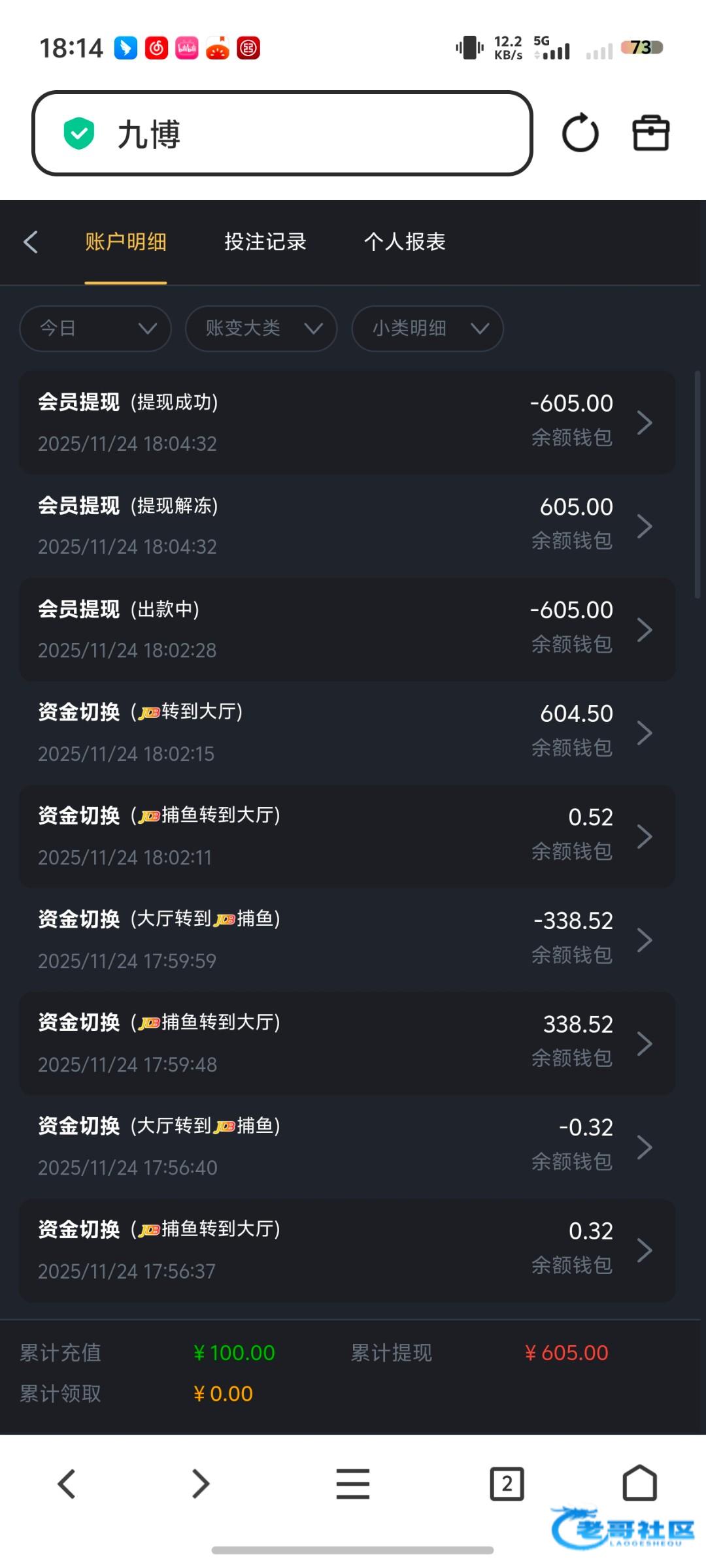Tap the browser reload icon
The height and width of the screenshot is (1568, 706).
tap(580, 133)
